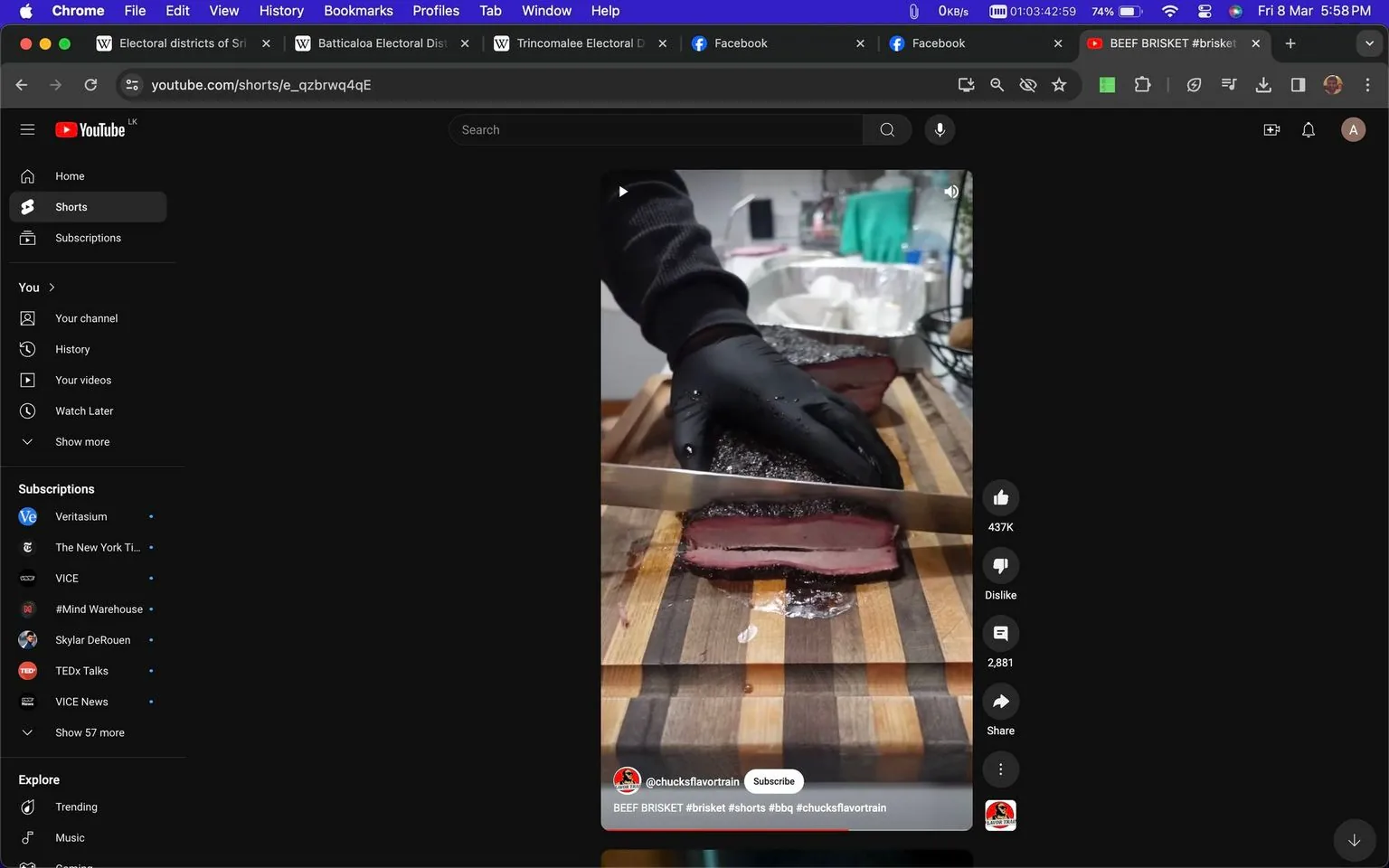Open Chrome downloads icon
1389x868 pixels.
click(x=1263, y=84)
